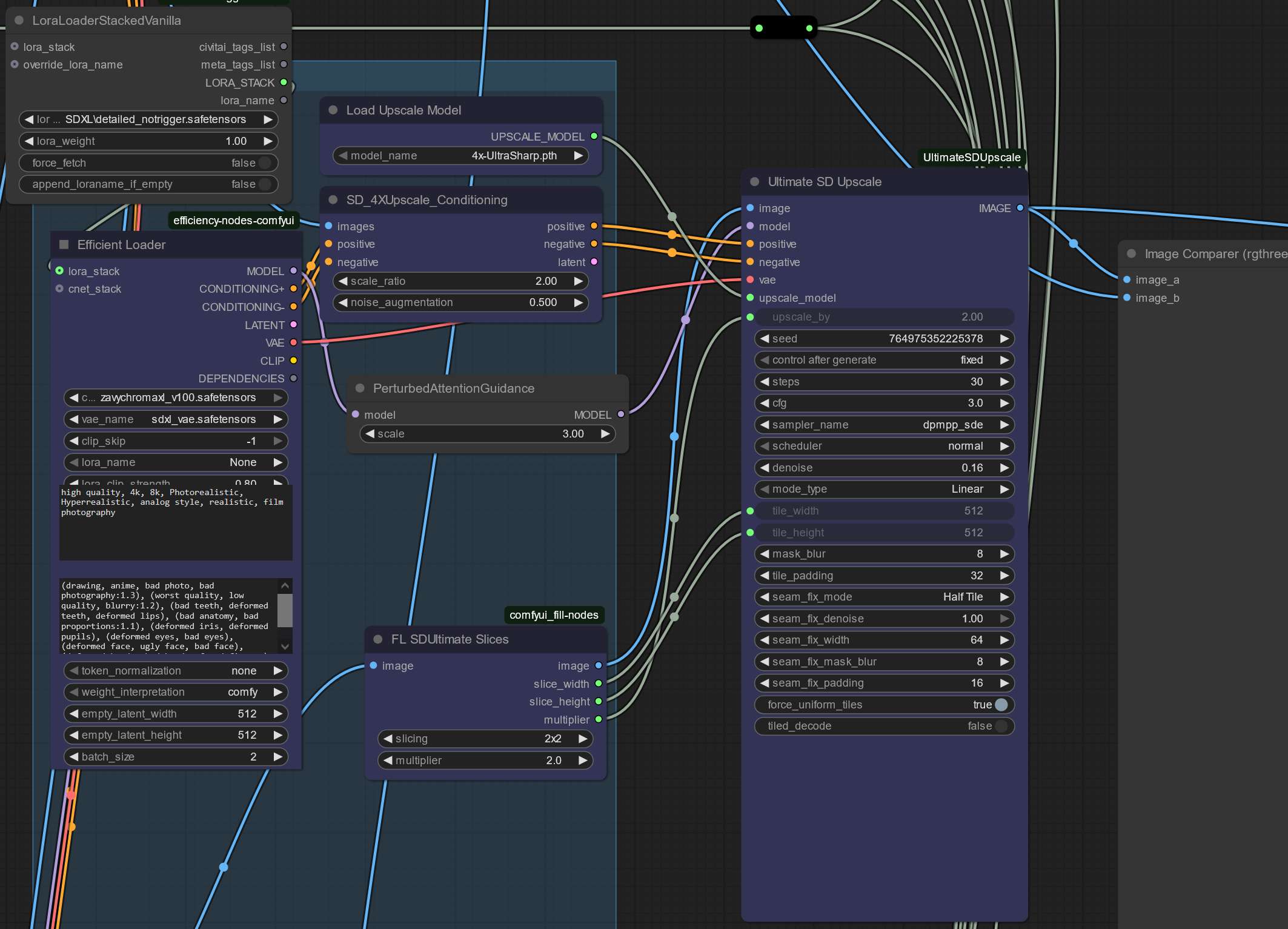Click the negative prompt text scrollbar

point(285,610)
